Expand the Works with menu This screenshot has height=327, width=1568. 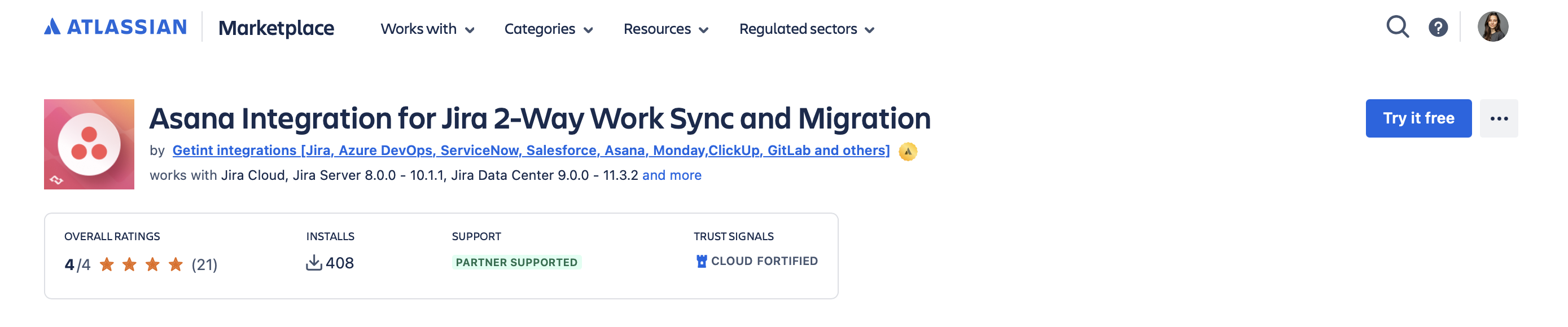coord(427,29)
